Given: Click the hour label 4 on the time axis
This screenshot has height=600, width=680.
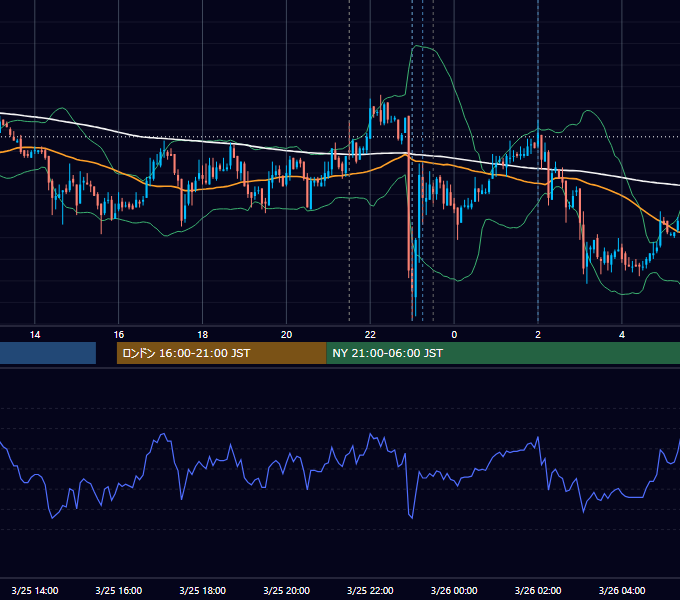Looking at the screenshot, I should pyautogui.click(x=622, y=335).
